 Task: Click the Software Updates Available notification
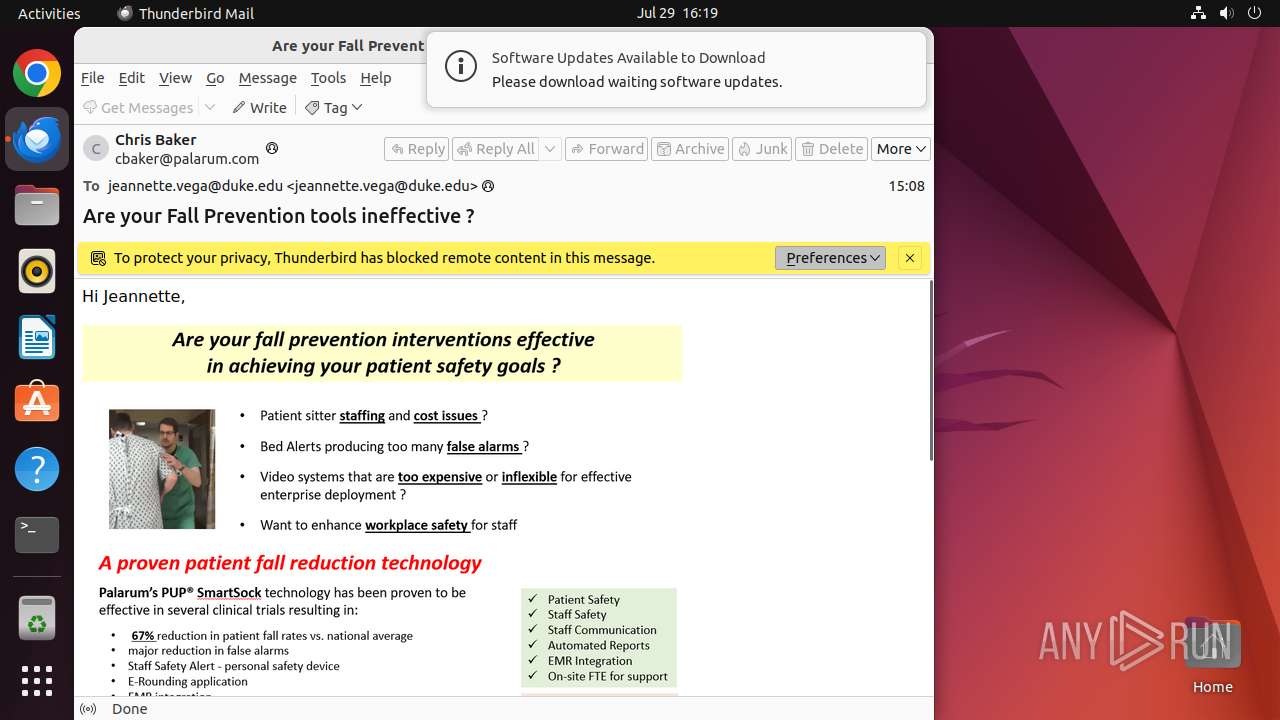pos(676,70)
